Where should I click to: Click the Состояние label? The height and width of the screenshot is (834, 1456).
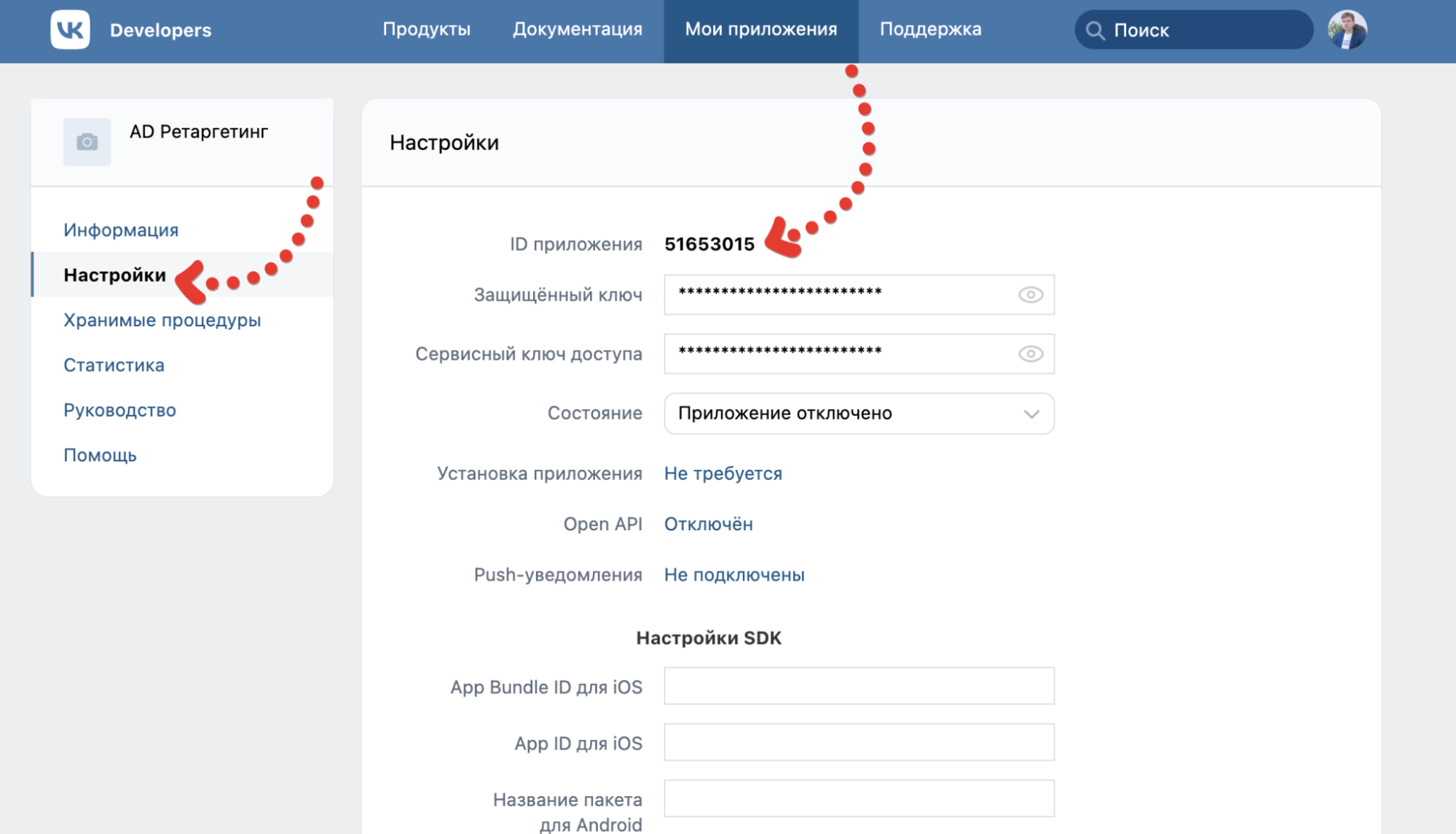pos(595,414)
